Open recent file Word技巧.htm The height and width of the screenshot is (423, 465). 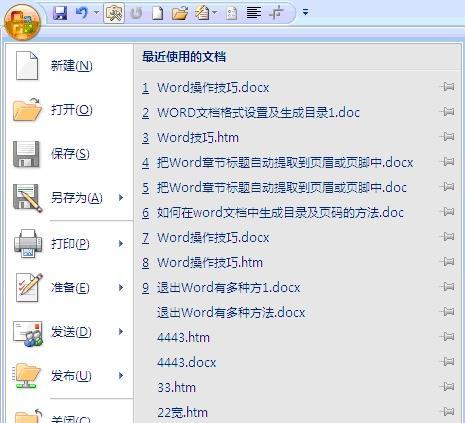point(190,138)
